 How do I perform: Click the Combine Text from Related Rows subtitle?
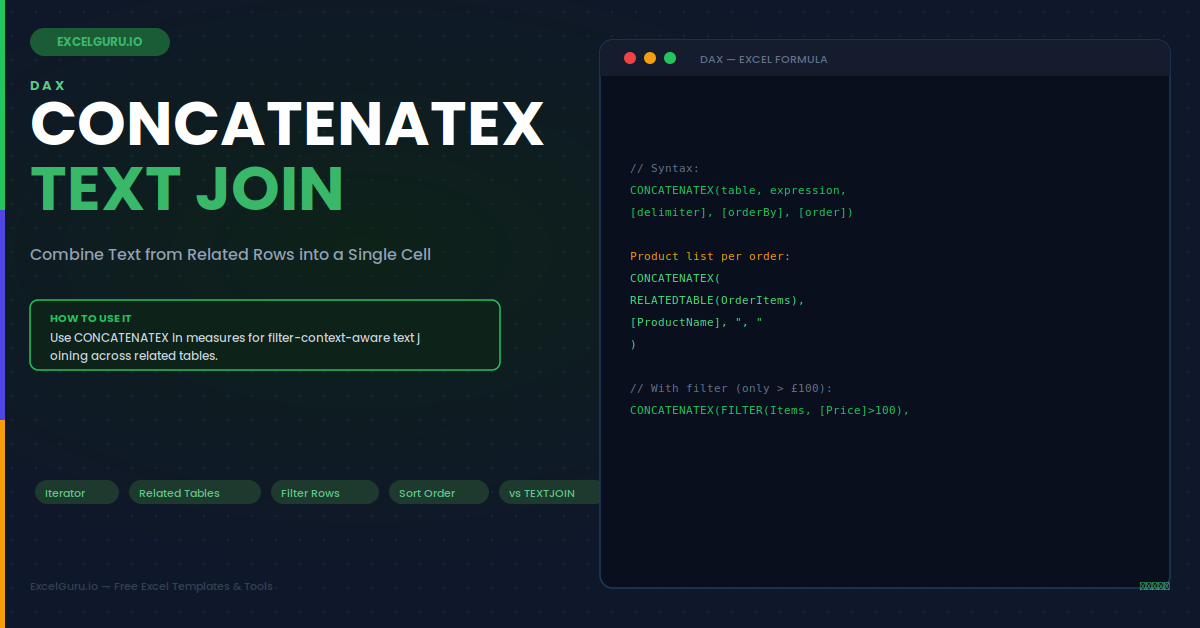231,254
